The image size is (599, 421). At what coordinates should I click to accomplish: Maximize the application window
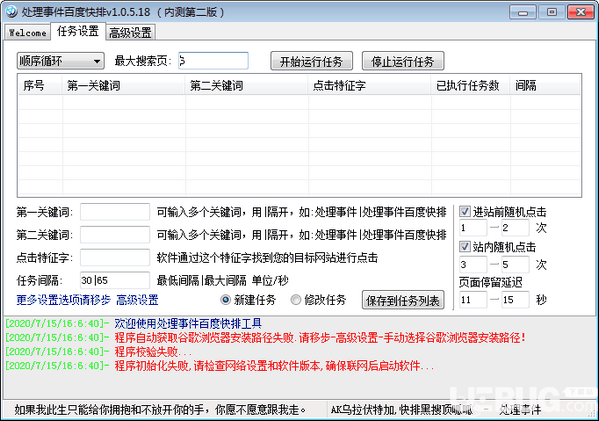click(x=552, y=12)
